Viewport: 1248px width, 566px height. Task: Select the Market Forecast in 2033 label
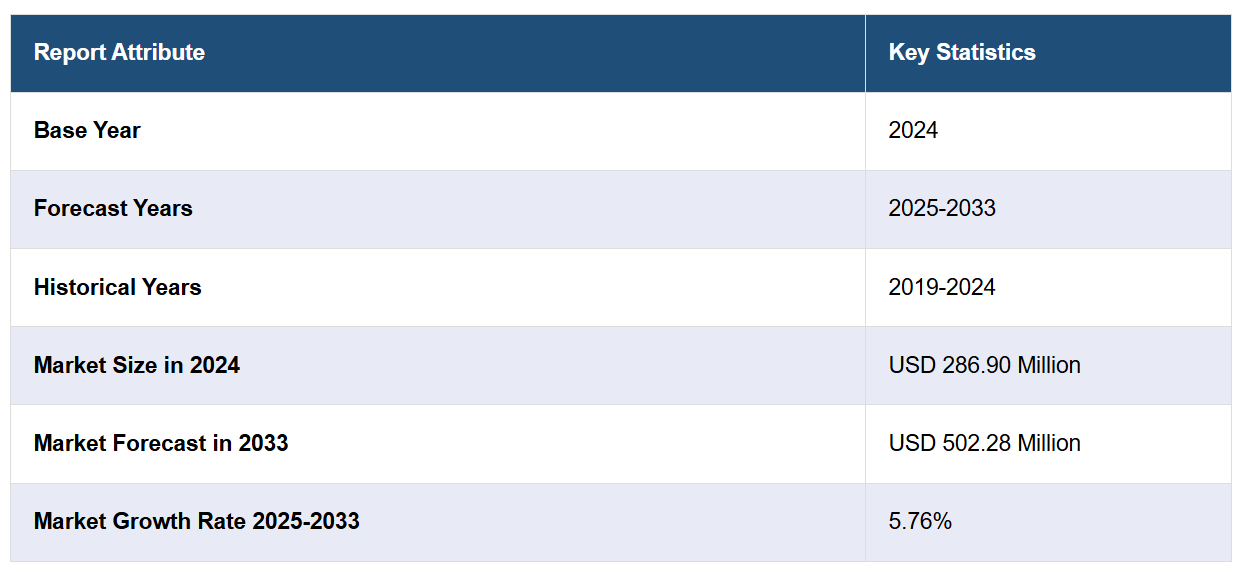click(161, 443)
